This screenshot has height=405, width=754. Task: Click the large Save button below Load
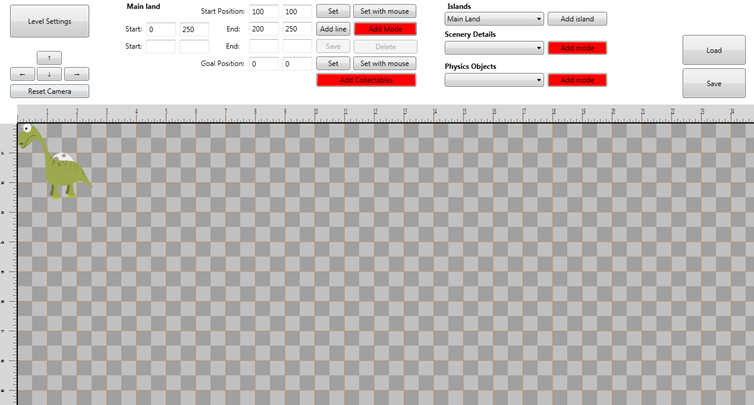tap(713, 83)
